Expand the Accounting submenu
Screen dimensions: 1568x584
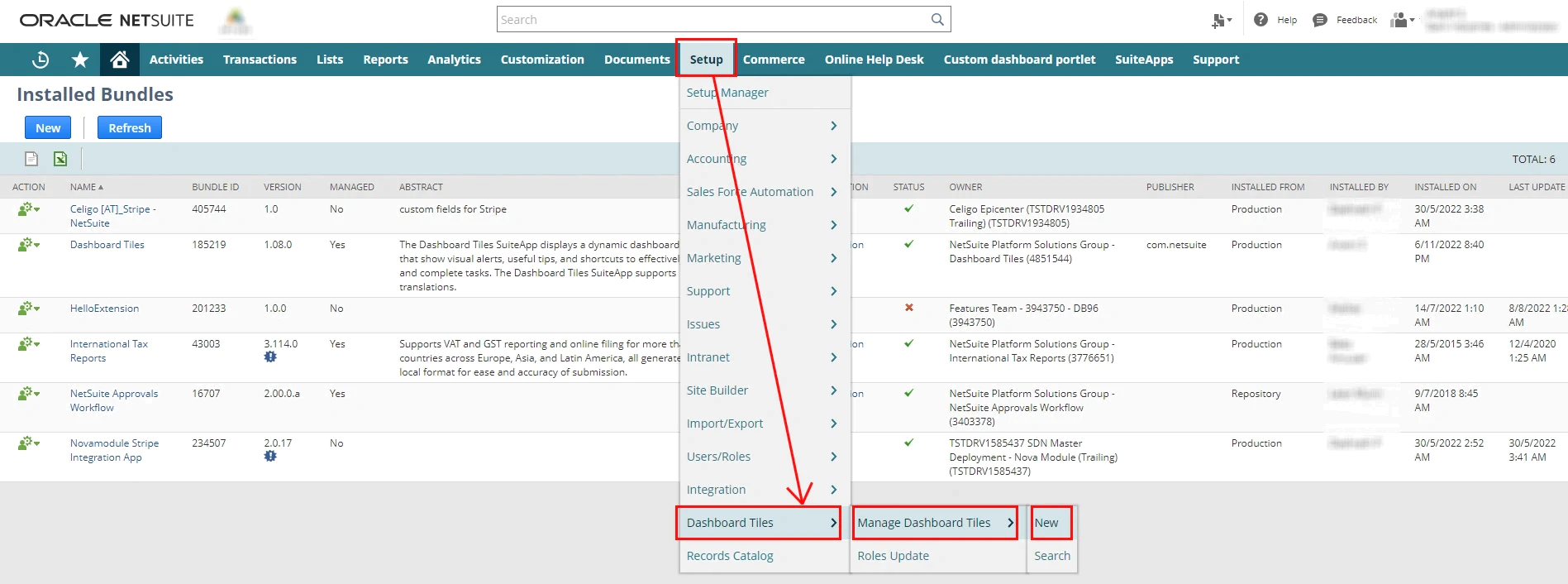763,159
